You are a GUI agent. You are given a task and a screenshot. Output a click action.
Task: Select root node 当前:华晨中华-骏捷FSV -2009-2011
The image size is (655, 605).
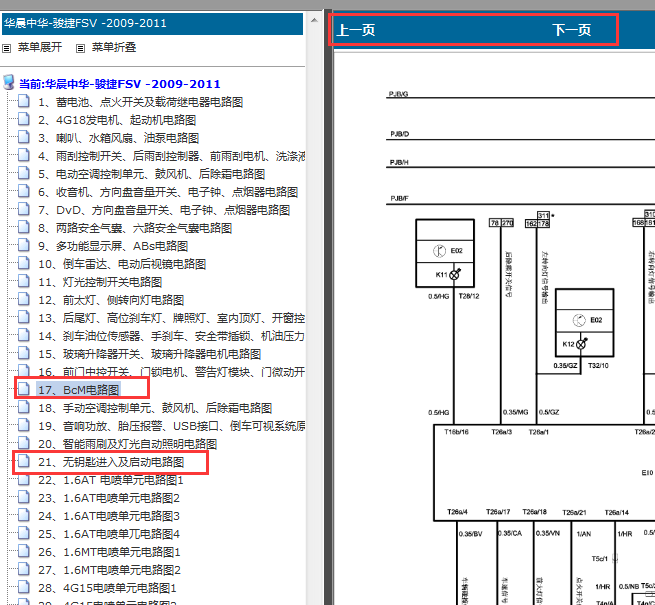(x=119, y=84)
